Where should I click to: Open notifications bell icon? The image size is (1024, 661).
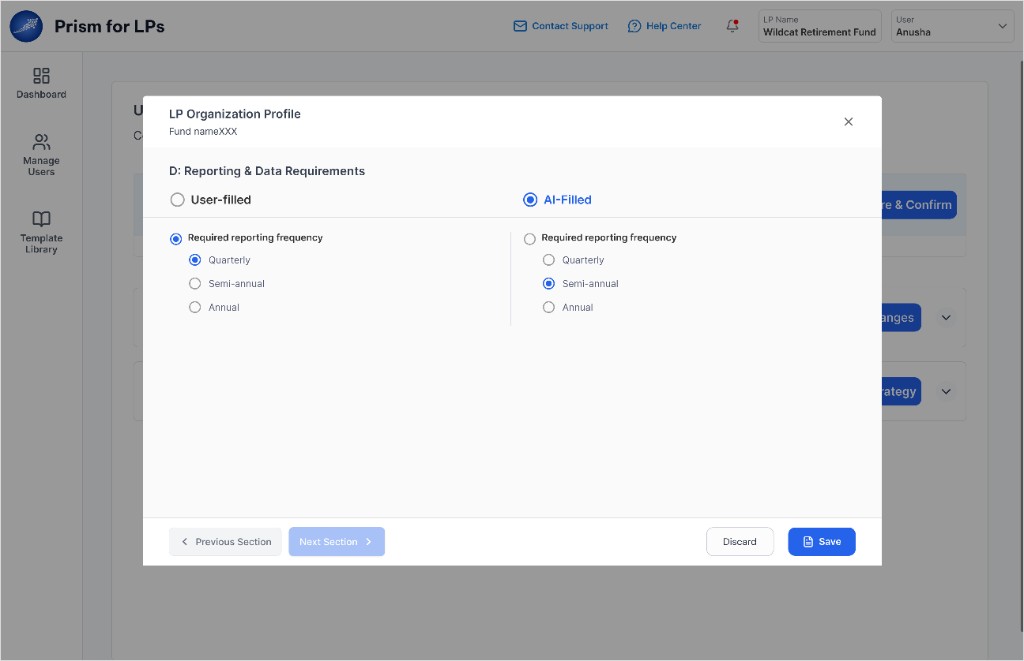[732, 26]
